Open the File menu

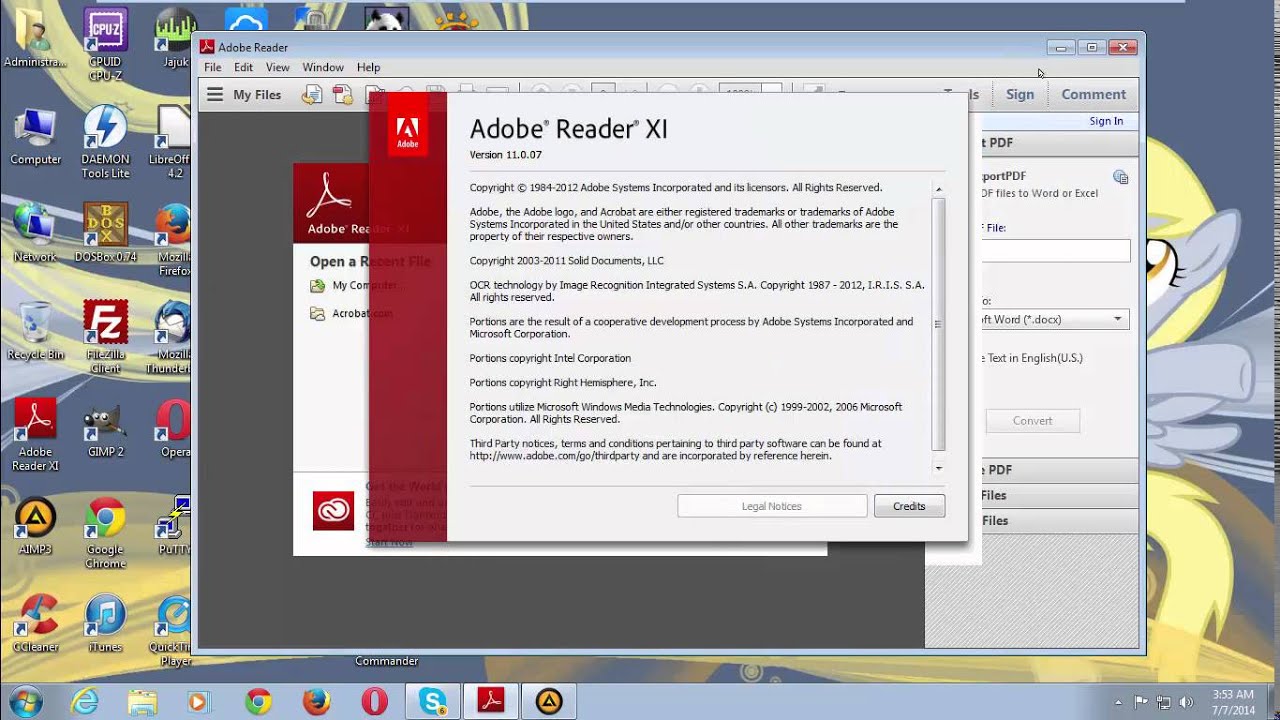tap(213, 67)
